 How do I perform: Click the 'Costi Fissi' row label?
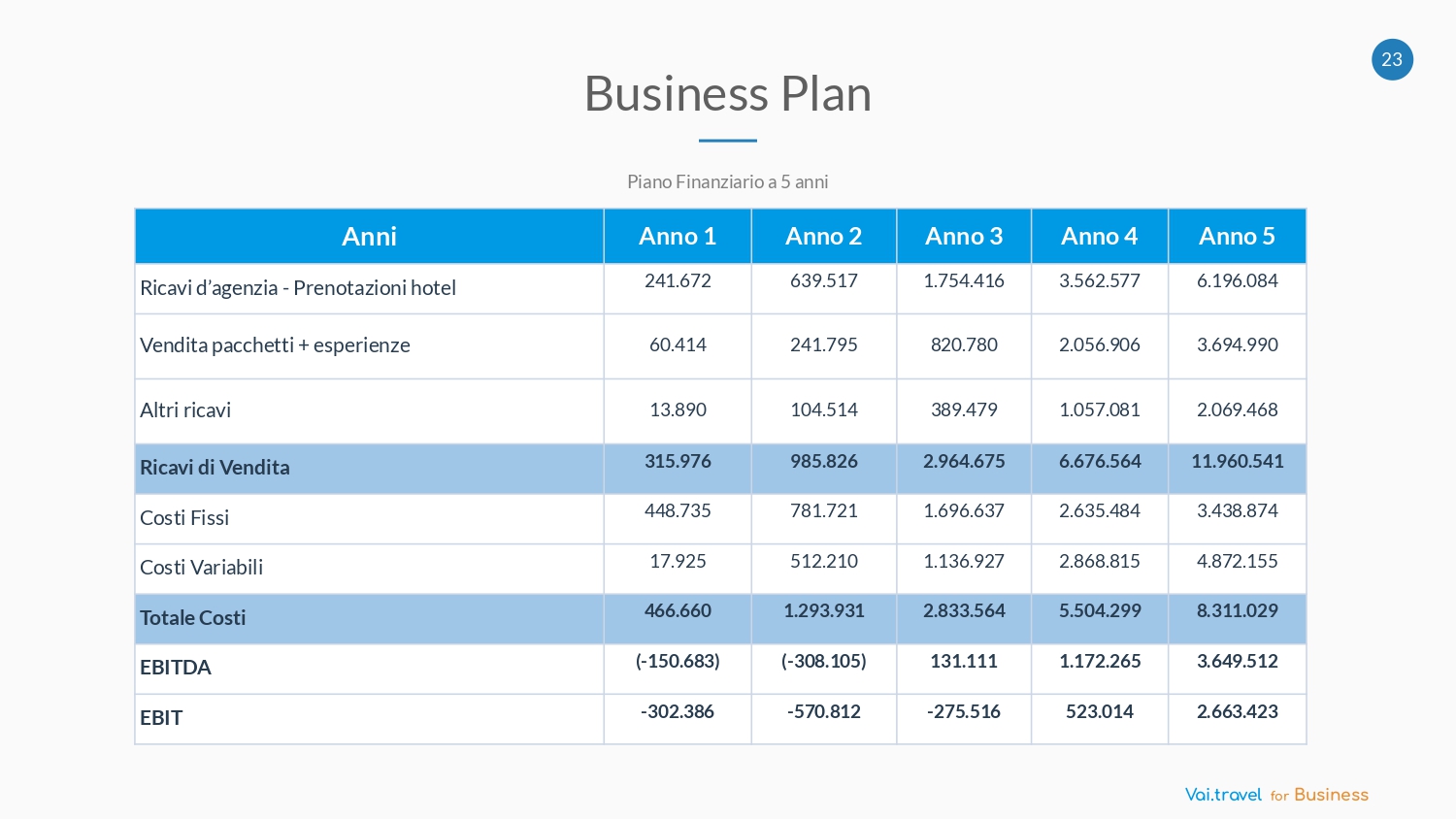point(184,518)
